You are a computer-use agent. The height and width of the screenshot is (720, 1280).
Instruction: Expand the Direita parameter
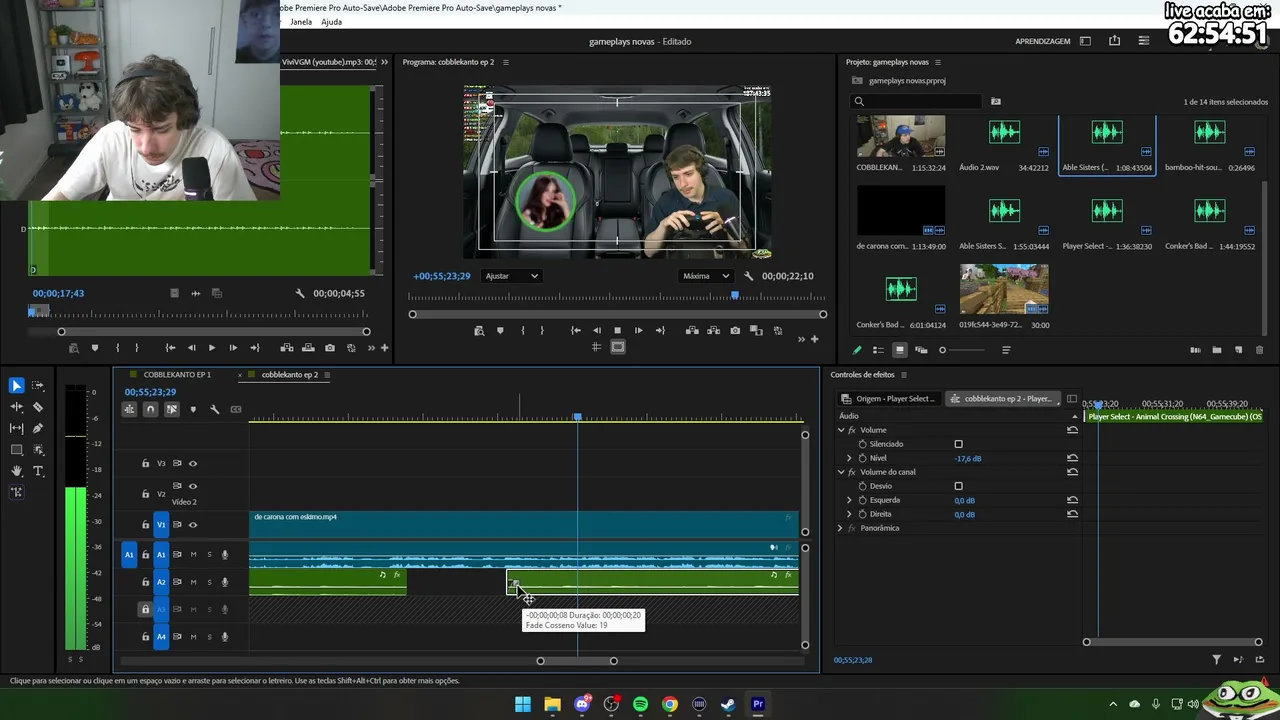(849, 514)
